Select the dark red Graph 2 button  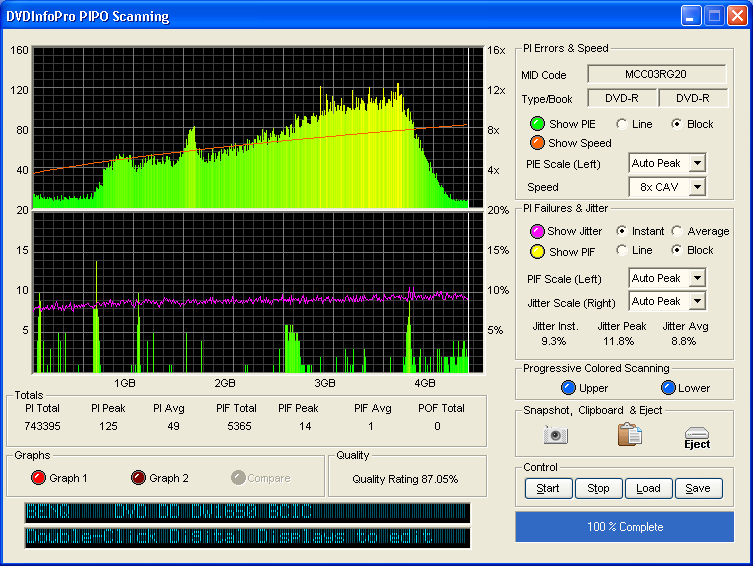[x=139, y=478]
